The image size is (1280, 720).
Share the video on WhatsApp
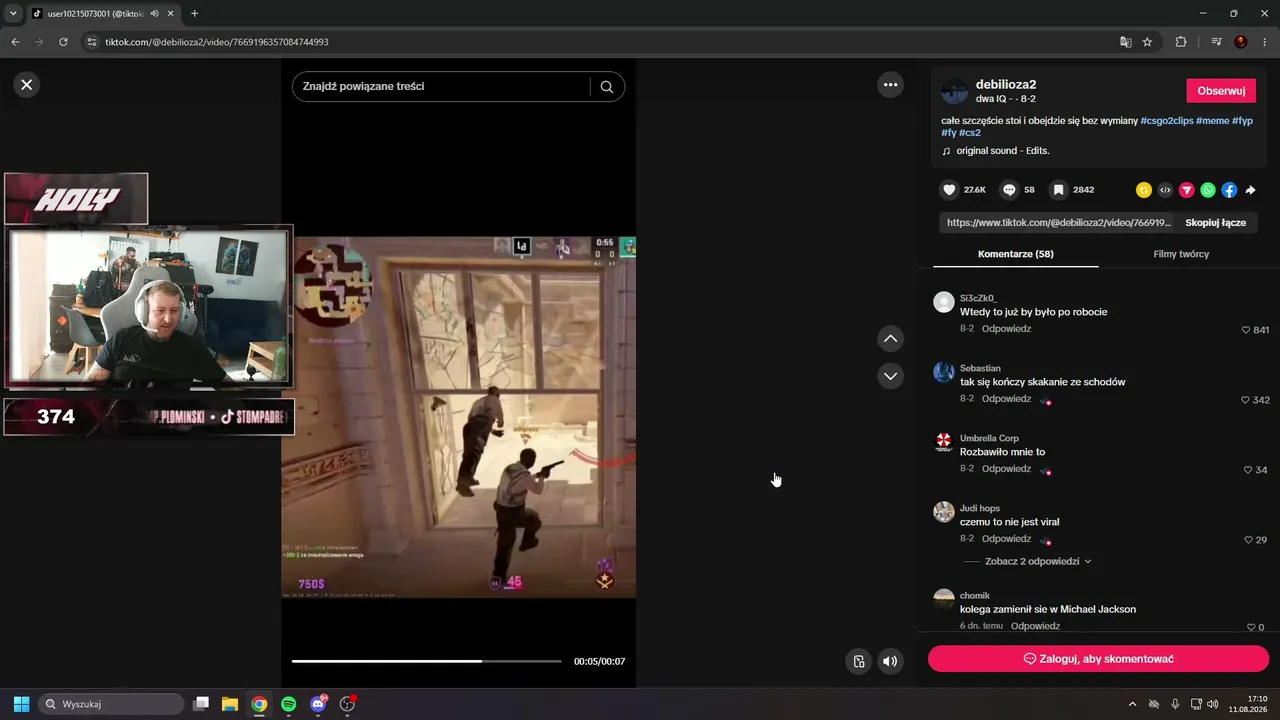coord(1208,190)
